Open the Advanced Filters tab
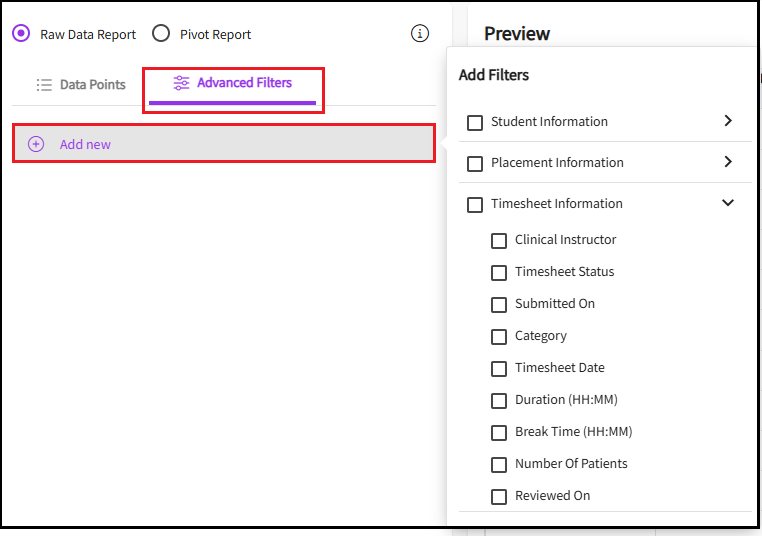Viewport: 762px width, 536px height. pos(233,83)
